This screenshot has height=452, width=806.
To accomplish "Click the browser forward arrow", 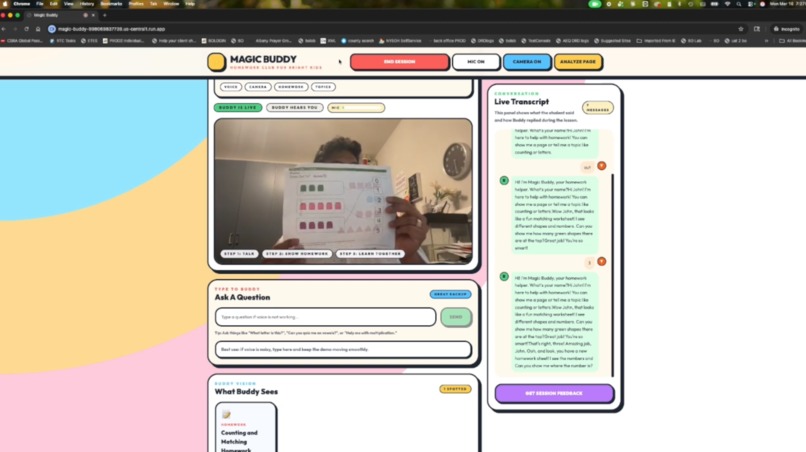I will (15, 29).
